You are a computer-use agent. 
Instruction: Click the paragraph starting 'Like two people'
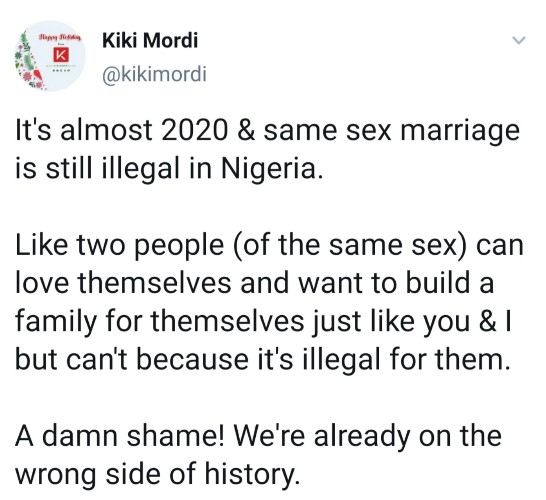pos(270,302)
